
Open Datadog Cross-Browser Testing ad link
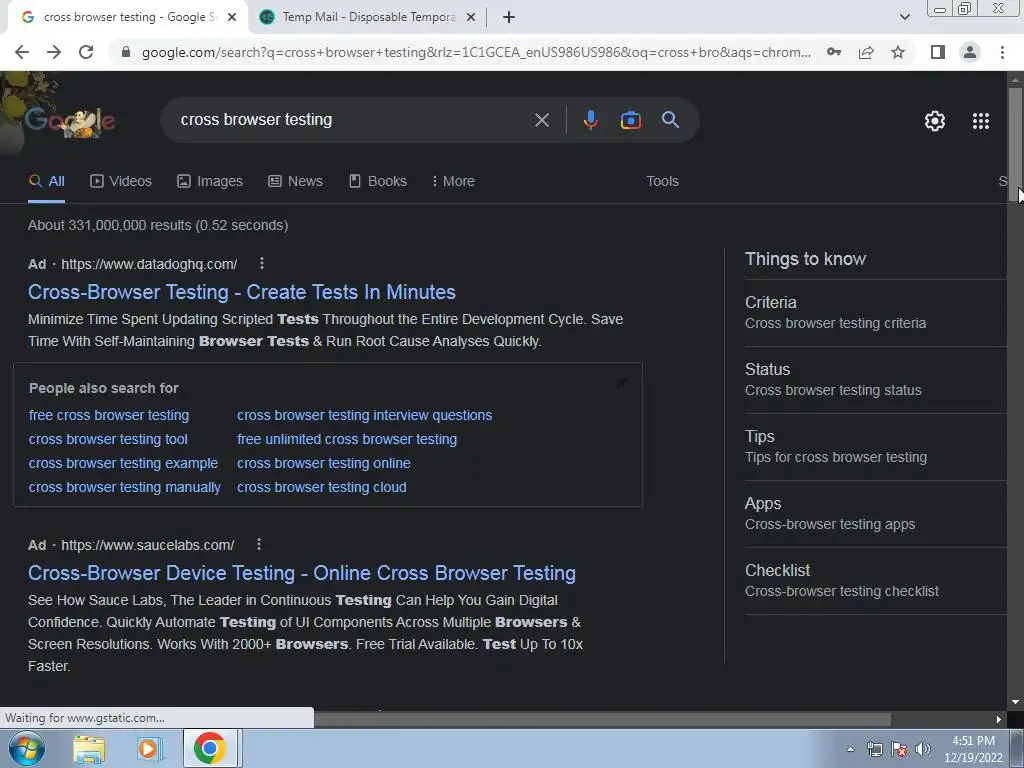[x=242, y=292]
